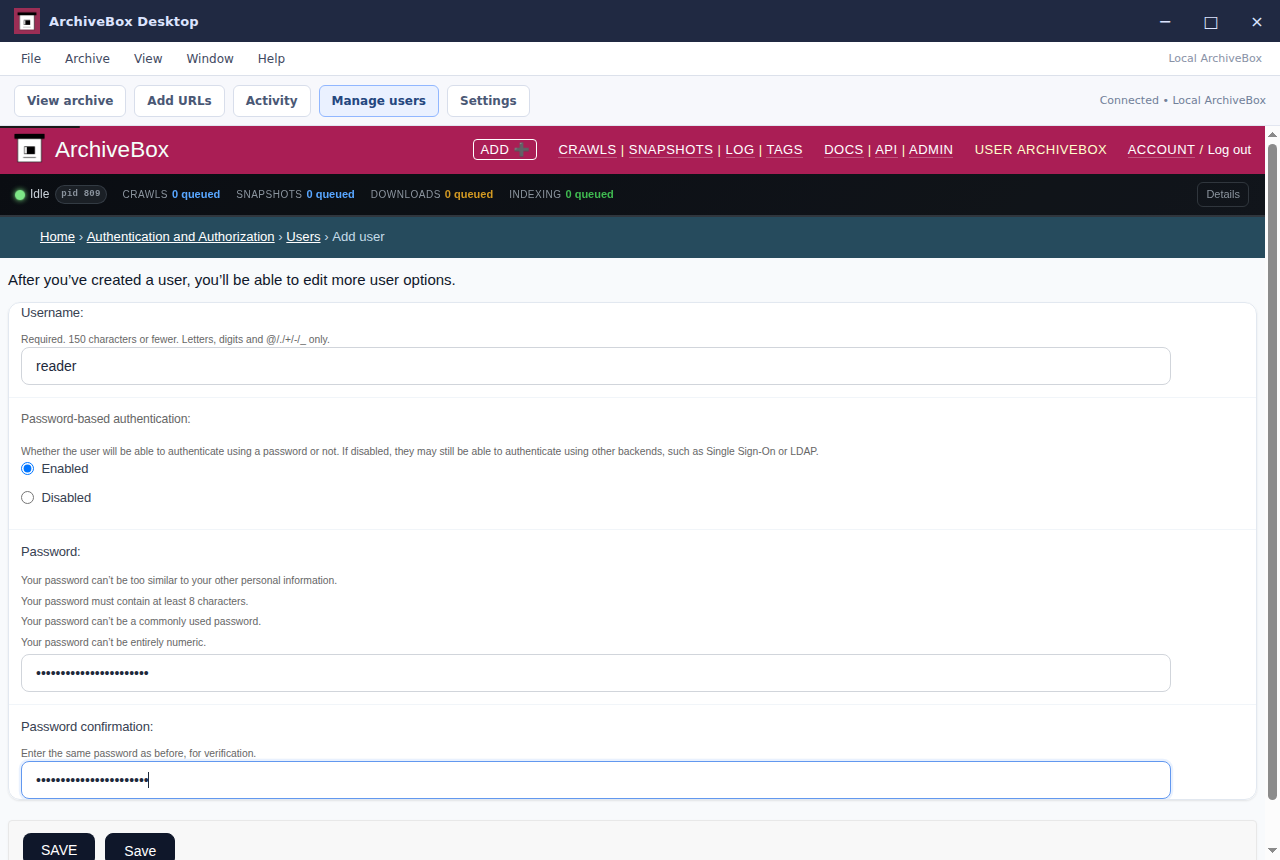
Task: Click the SNAPSHOTS 0 queued status
Action: click(295, 194)
